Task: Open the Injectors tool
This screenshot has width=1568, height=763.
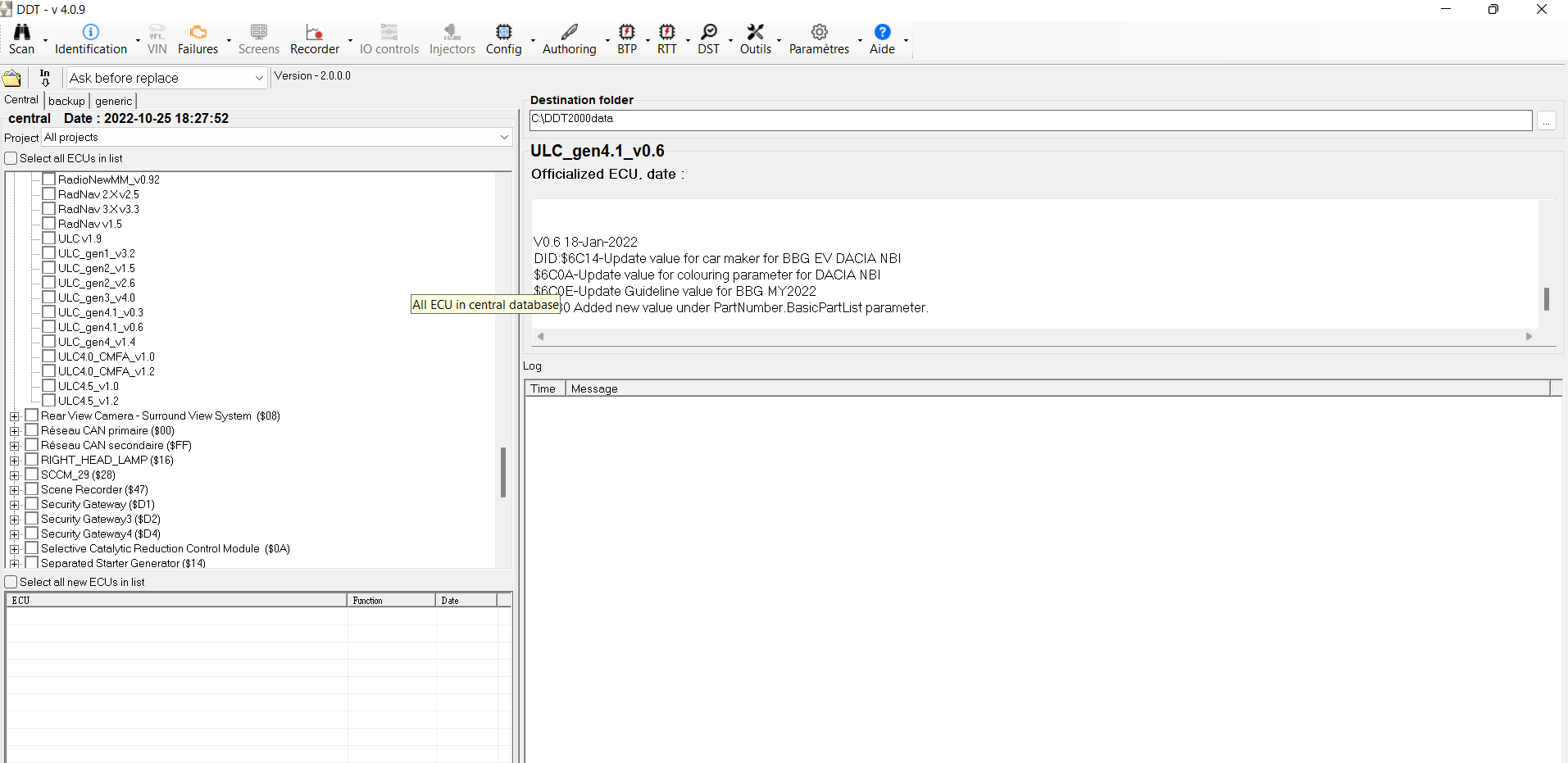Action: point(452,38)
